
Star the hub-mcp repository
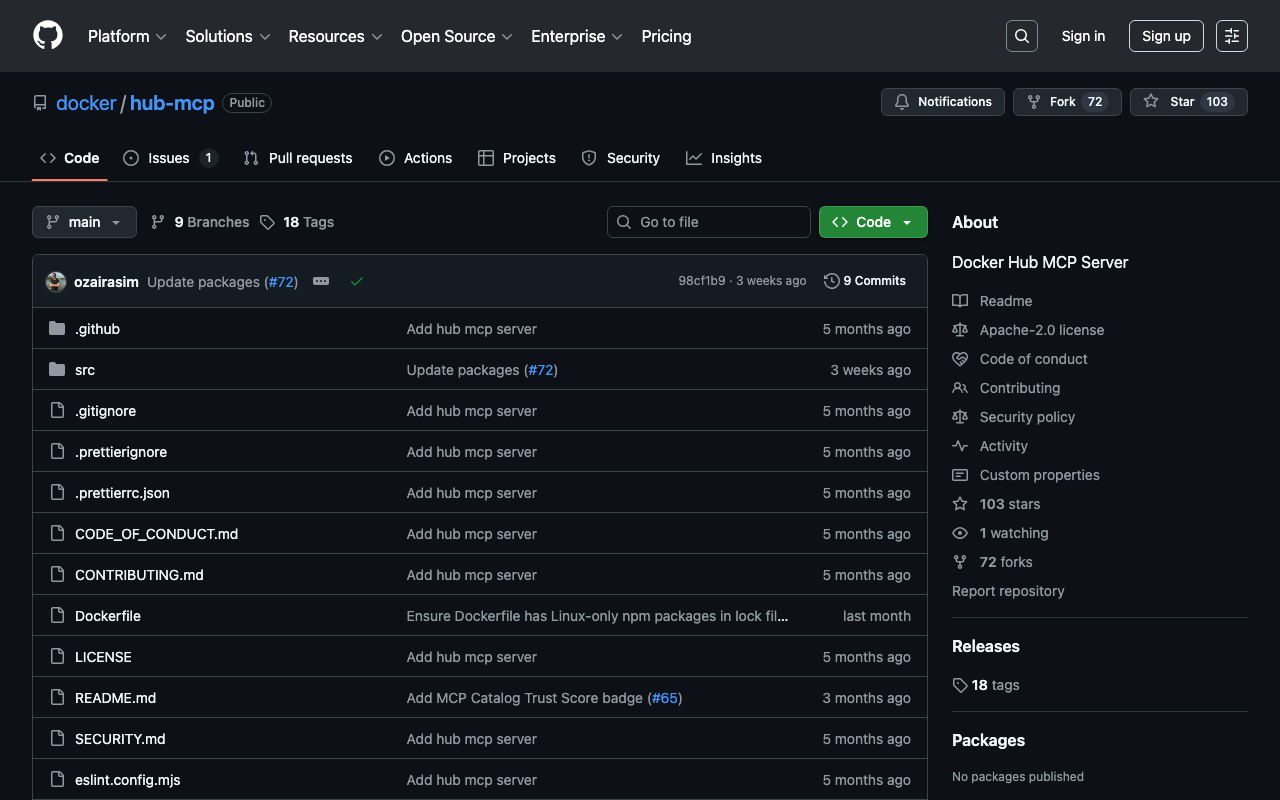coord(1188,102)
